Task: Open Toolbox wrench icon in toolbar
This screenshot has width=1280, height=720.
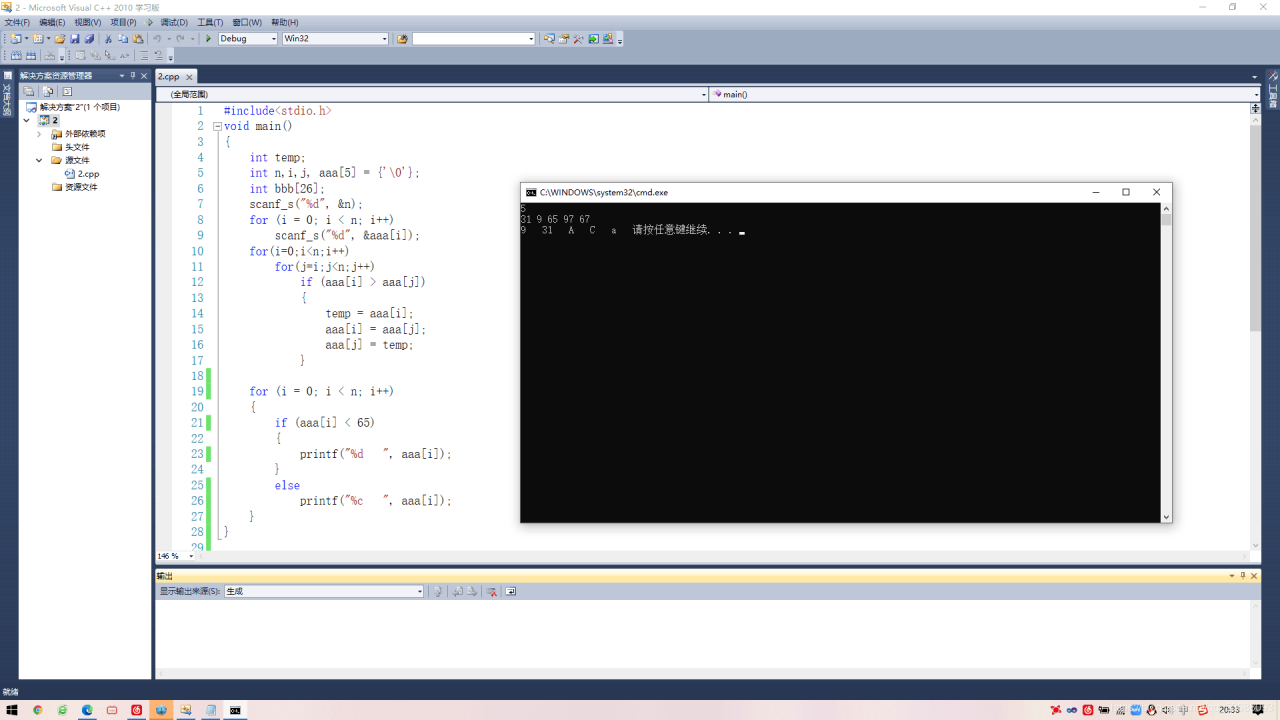Action: (578, 39)
